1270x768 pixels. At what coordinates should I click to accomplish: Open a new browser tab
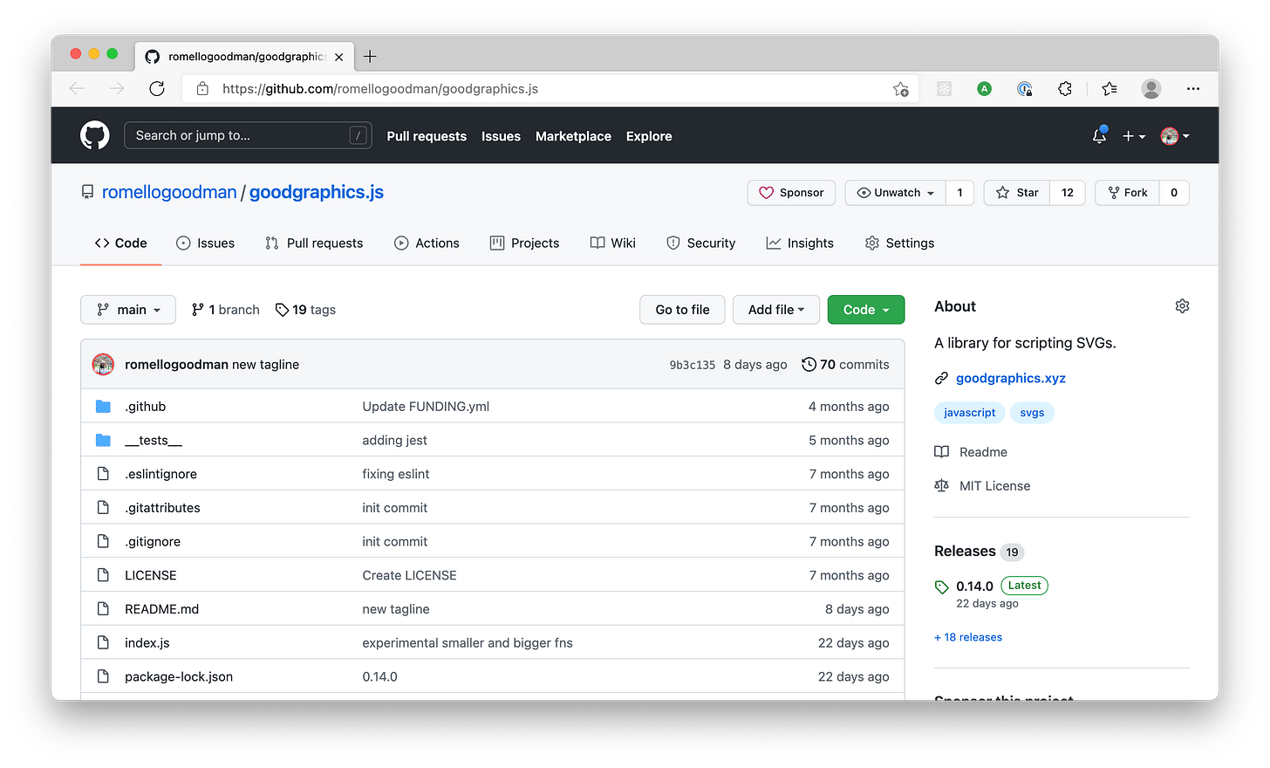coord(370,56)
